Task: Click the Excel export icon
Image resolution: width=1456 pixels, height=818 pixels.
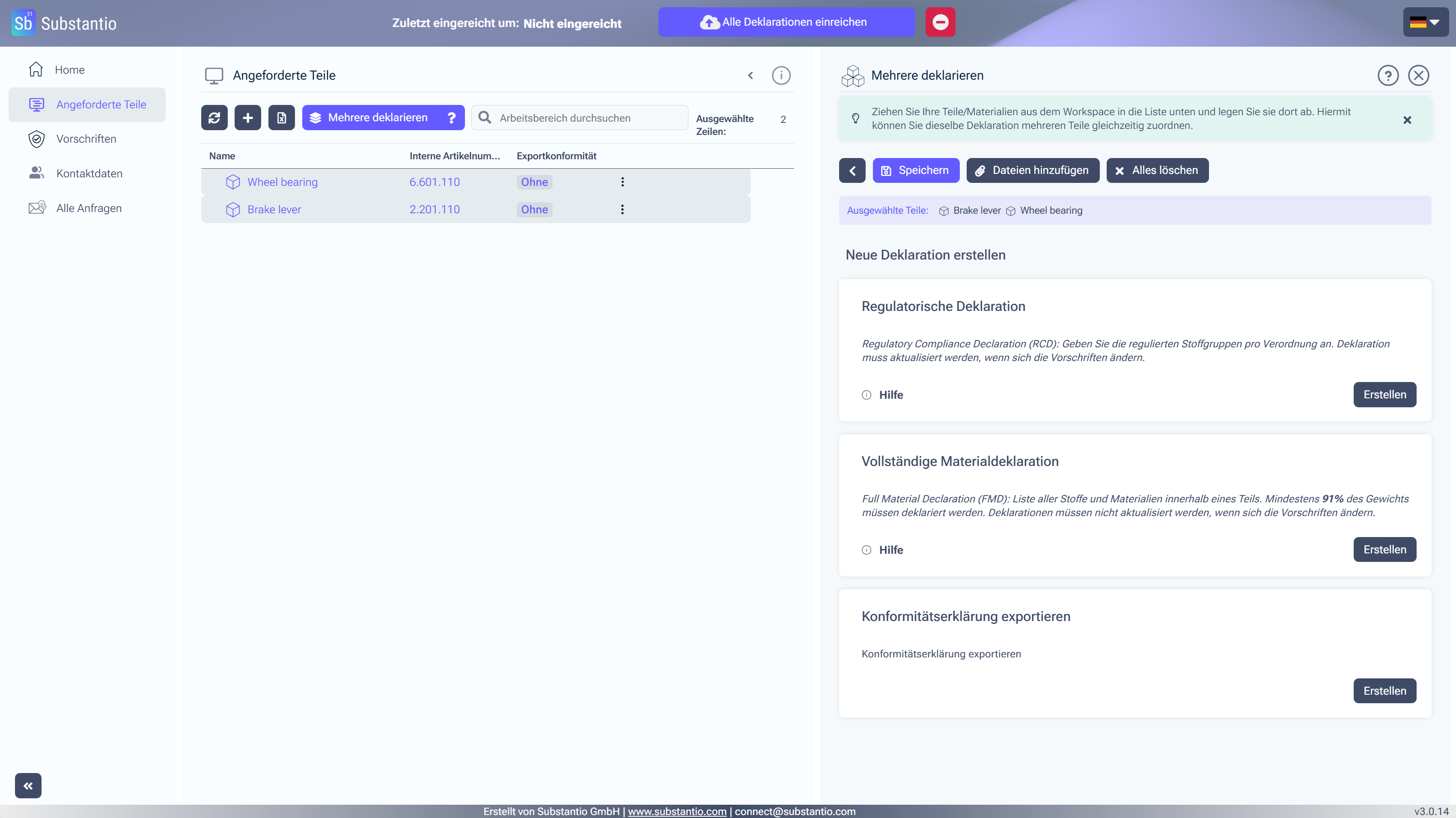Action: click(x=281, y=118)
